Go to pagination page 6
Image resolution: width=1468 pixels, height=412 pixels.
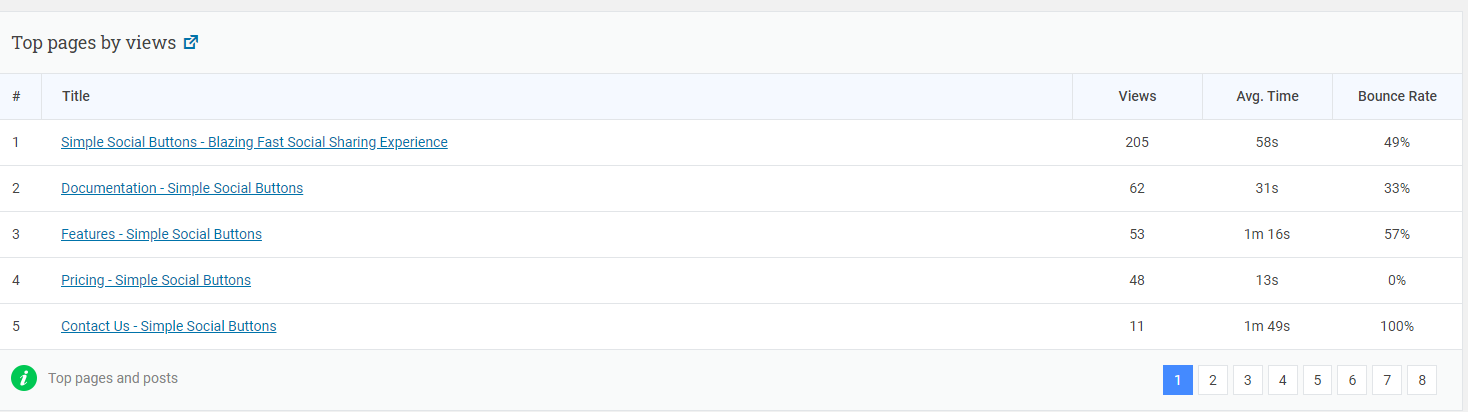pyautogui.click(x=1352, y=380)
